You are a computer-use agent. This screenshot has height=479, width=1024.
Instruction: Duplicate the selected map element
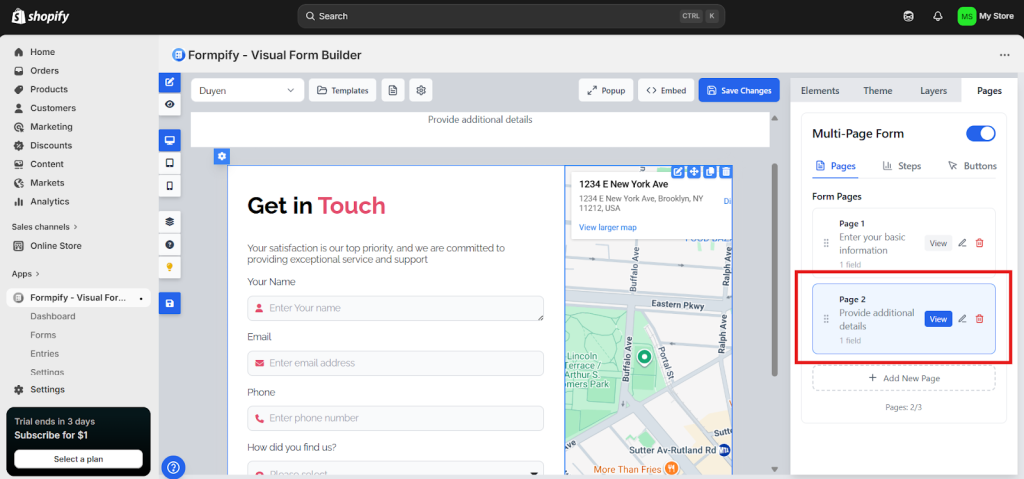(710, 173)
